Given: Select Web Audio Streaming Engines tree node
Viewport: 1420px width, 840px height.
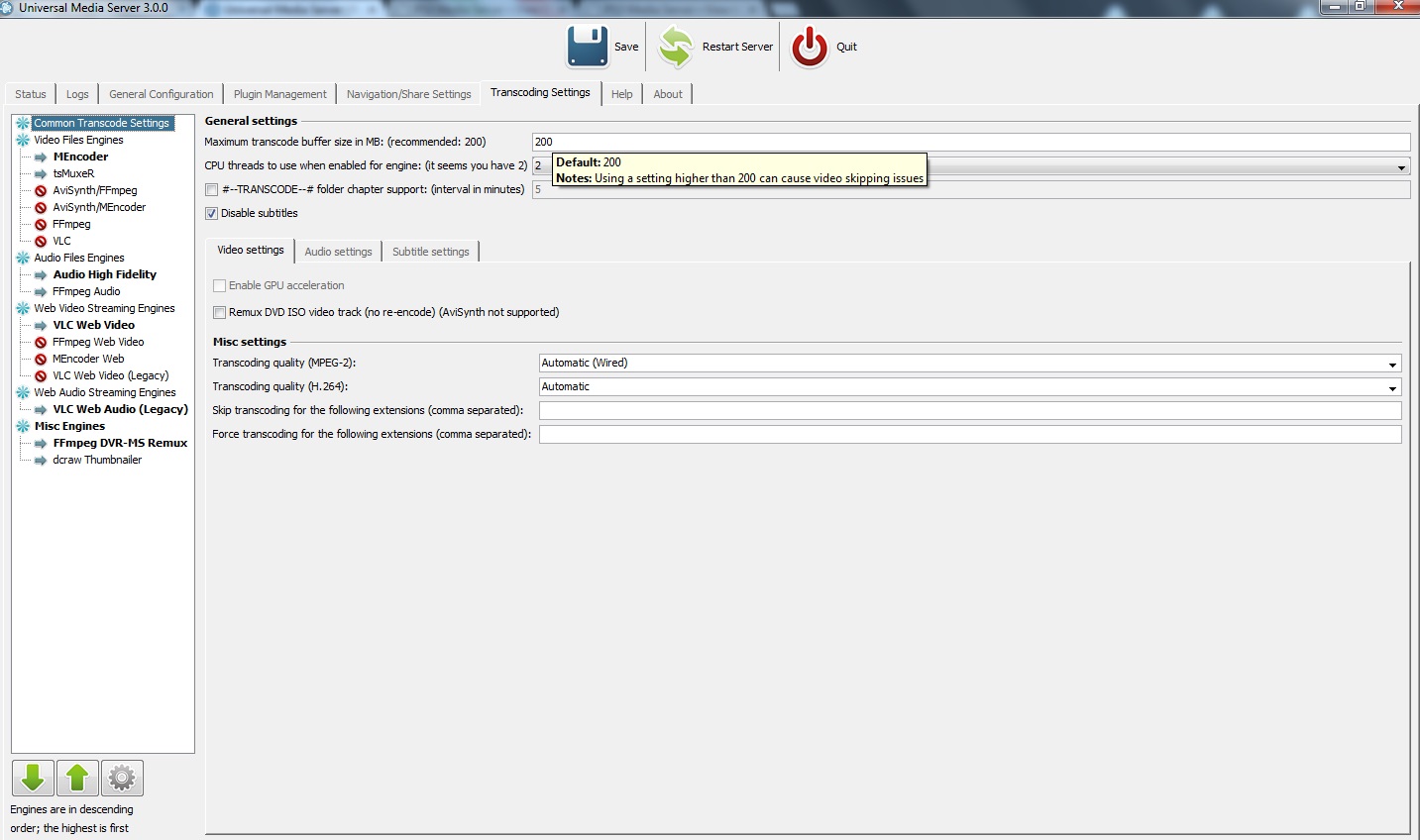Looking at the screenshot, I should click(x=104, y=393).
